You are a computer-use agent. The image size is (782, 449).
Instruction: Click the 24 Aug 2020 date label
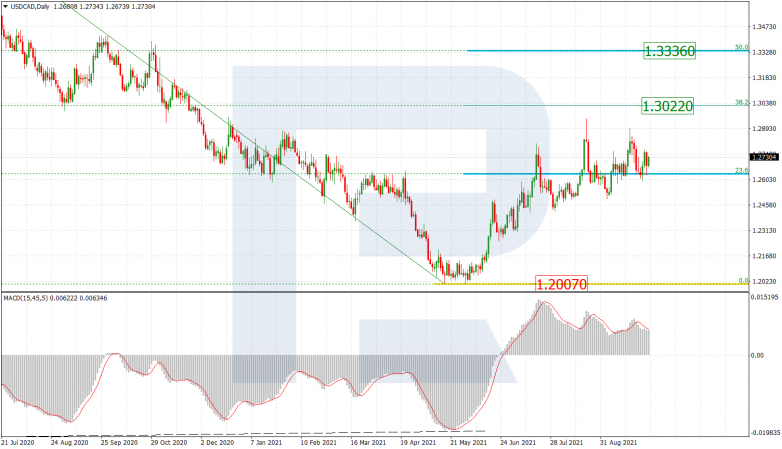69,443
